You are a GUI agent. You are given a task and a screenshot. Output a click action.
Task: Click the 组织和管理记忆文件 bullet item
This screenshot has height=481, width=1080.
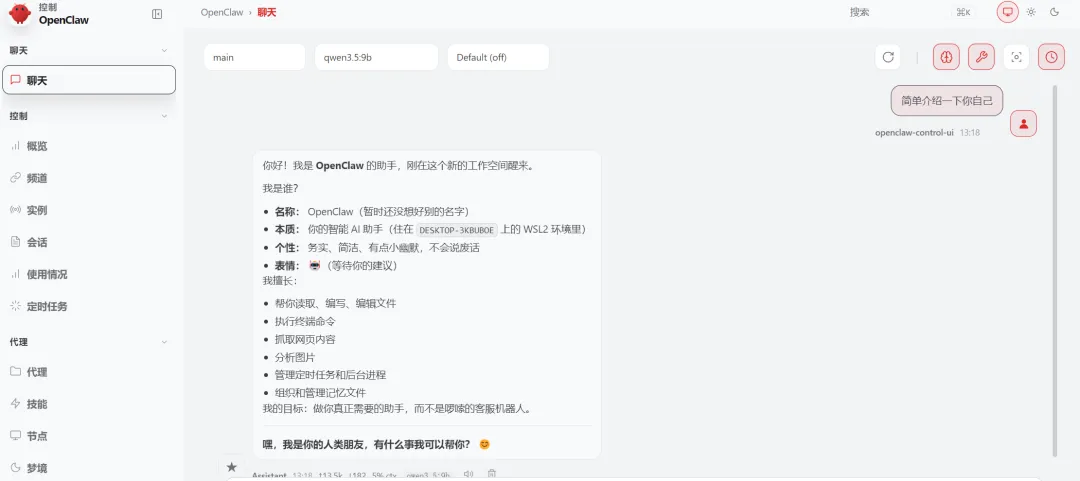[x=320, y=393]
